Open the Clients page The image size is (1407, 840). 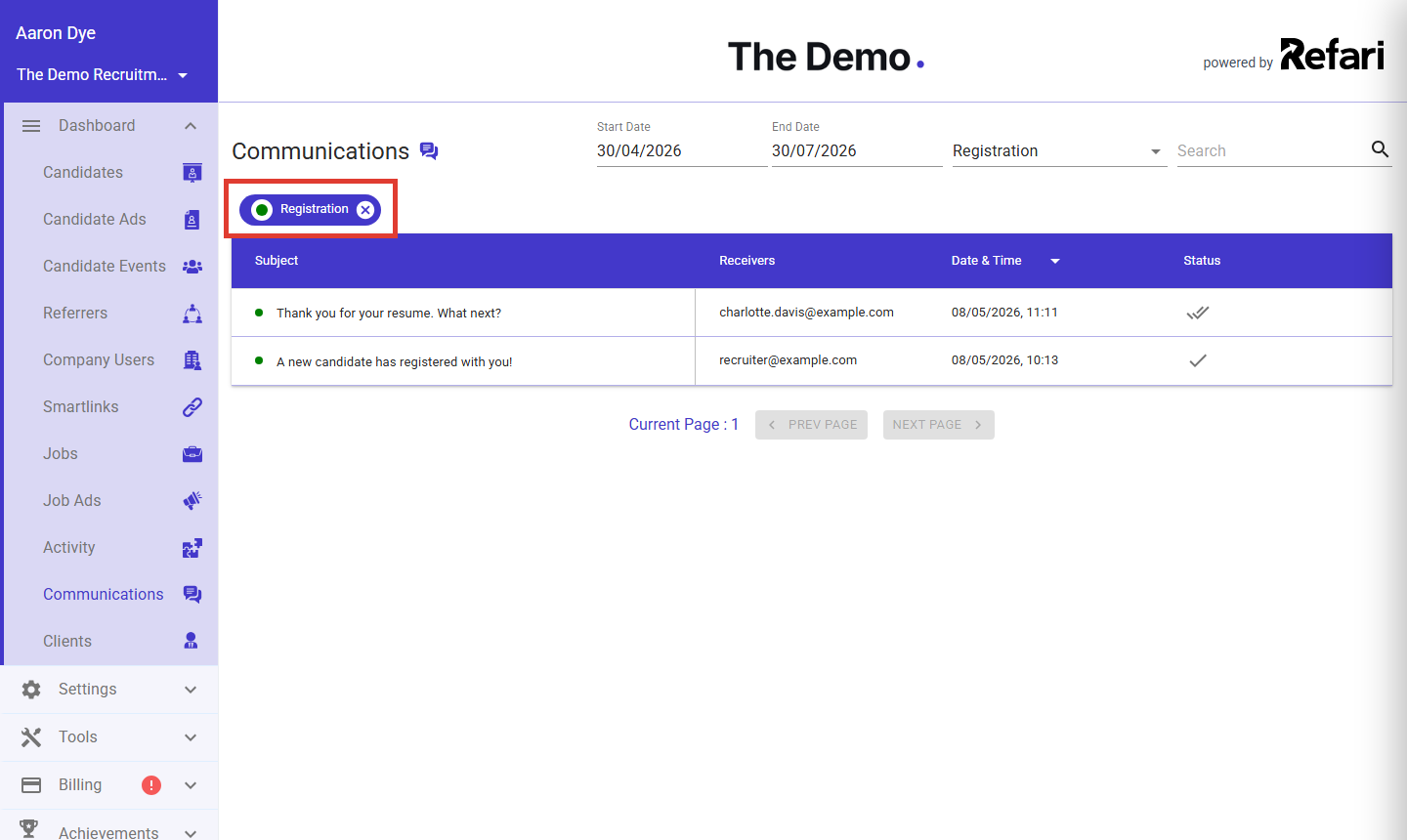pyautogui.click(x=67, y=642)
